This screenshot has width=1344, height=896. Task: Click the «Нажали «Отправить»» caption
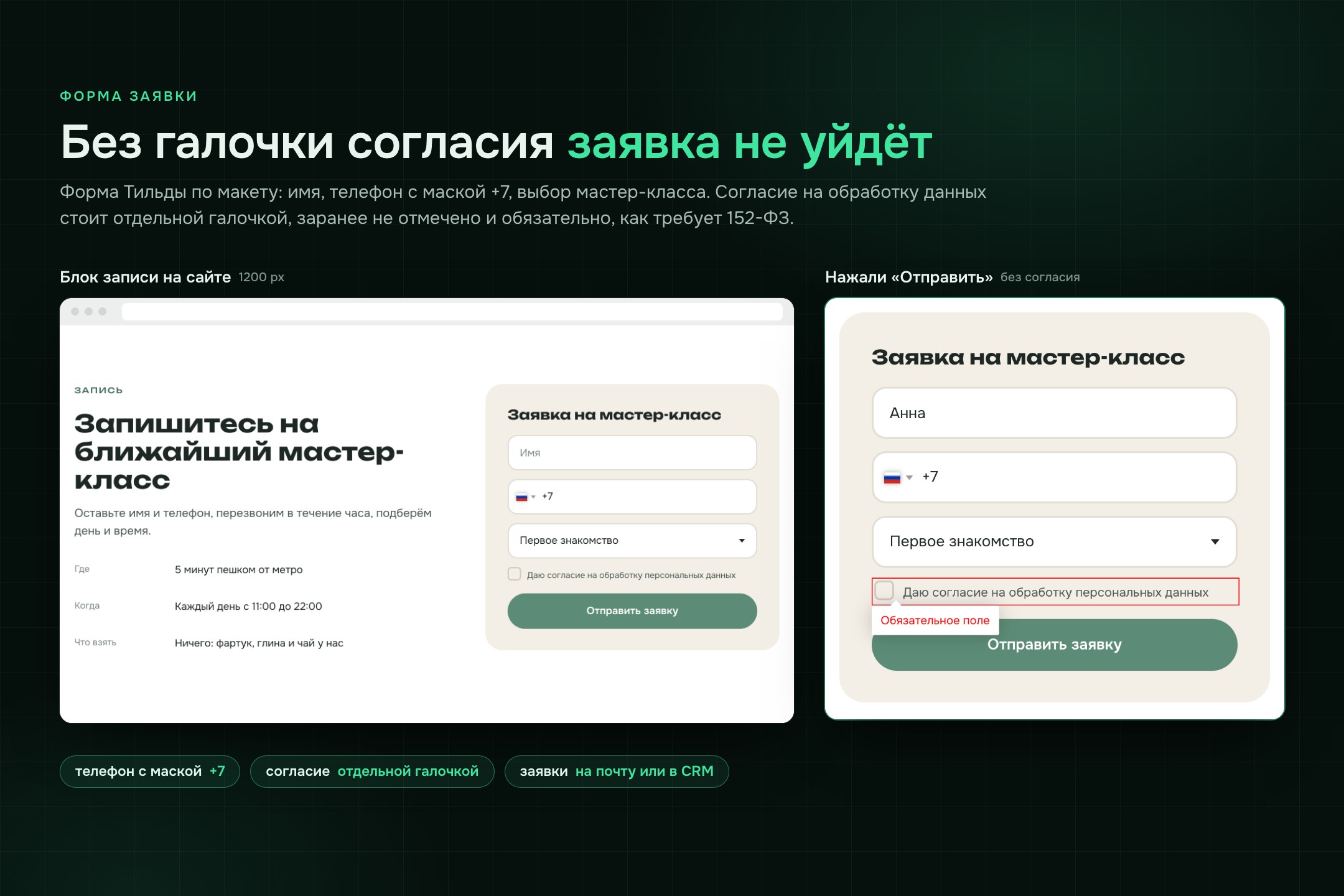coord(909,278)
